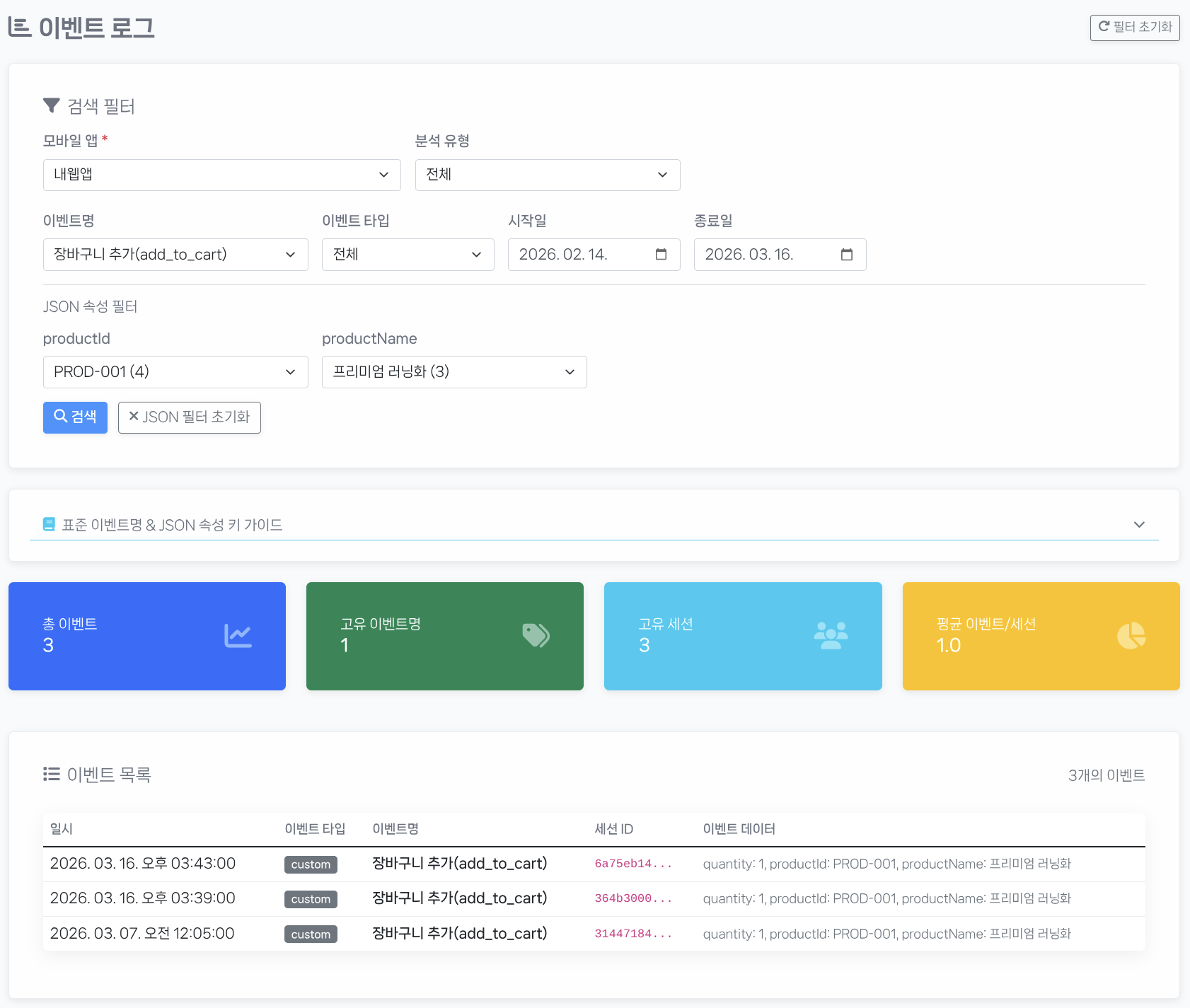Click session ID 6a75eb14 in event list
Screen dimensions: 1190x1008
pos(632,864)
